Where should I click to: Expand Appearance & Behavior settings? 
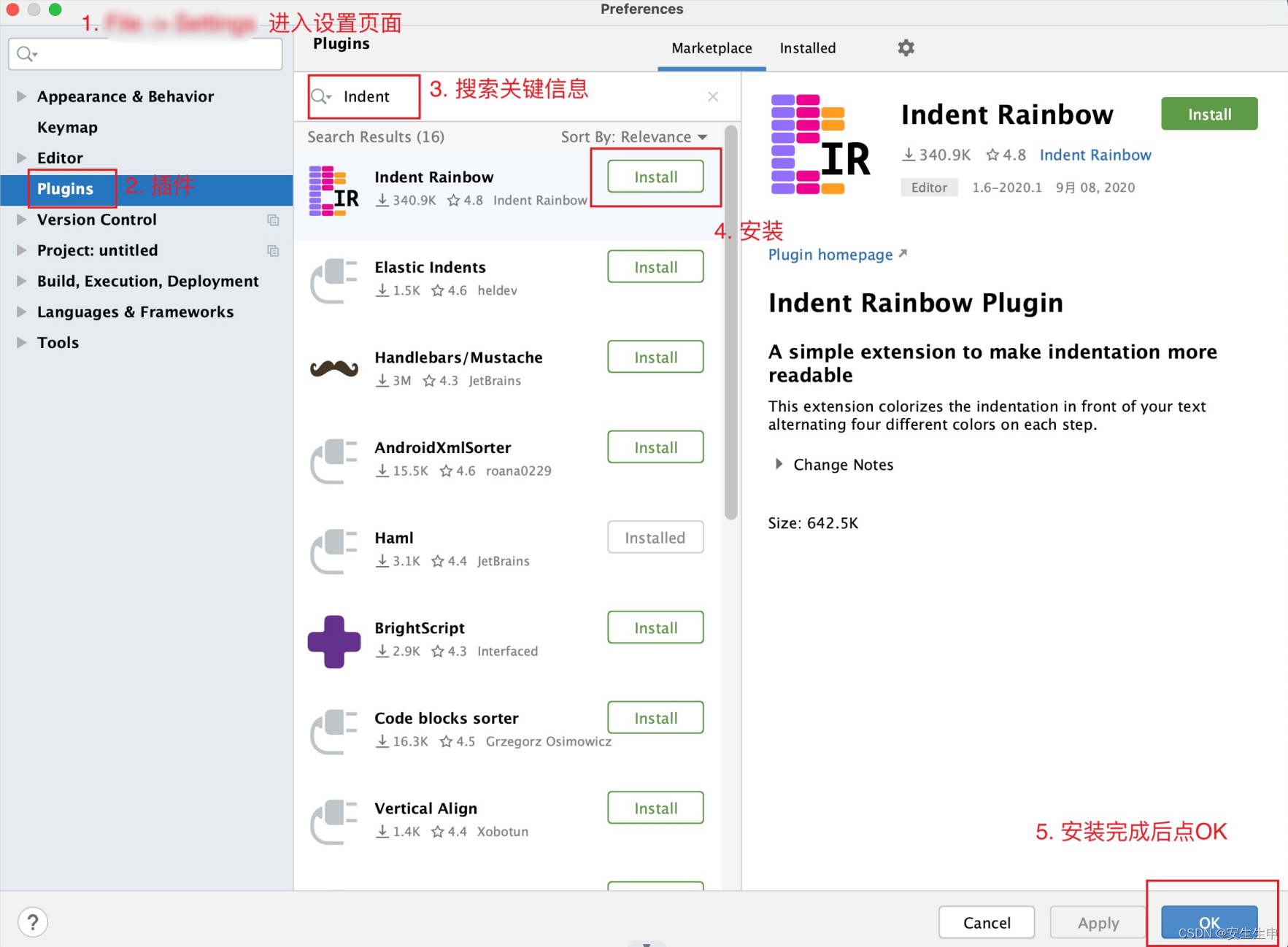click(21, 96)
